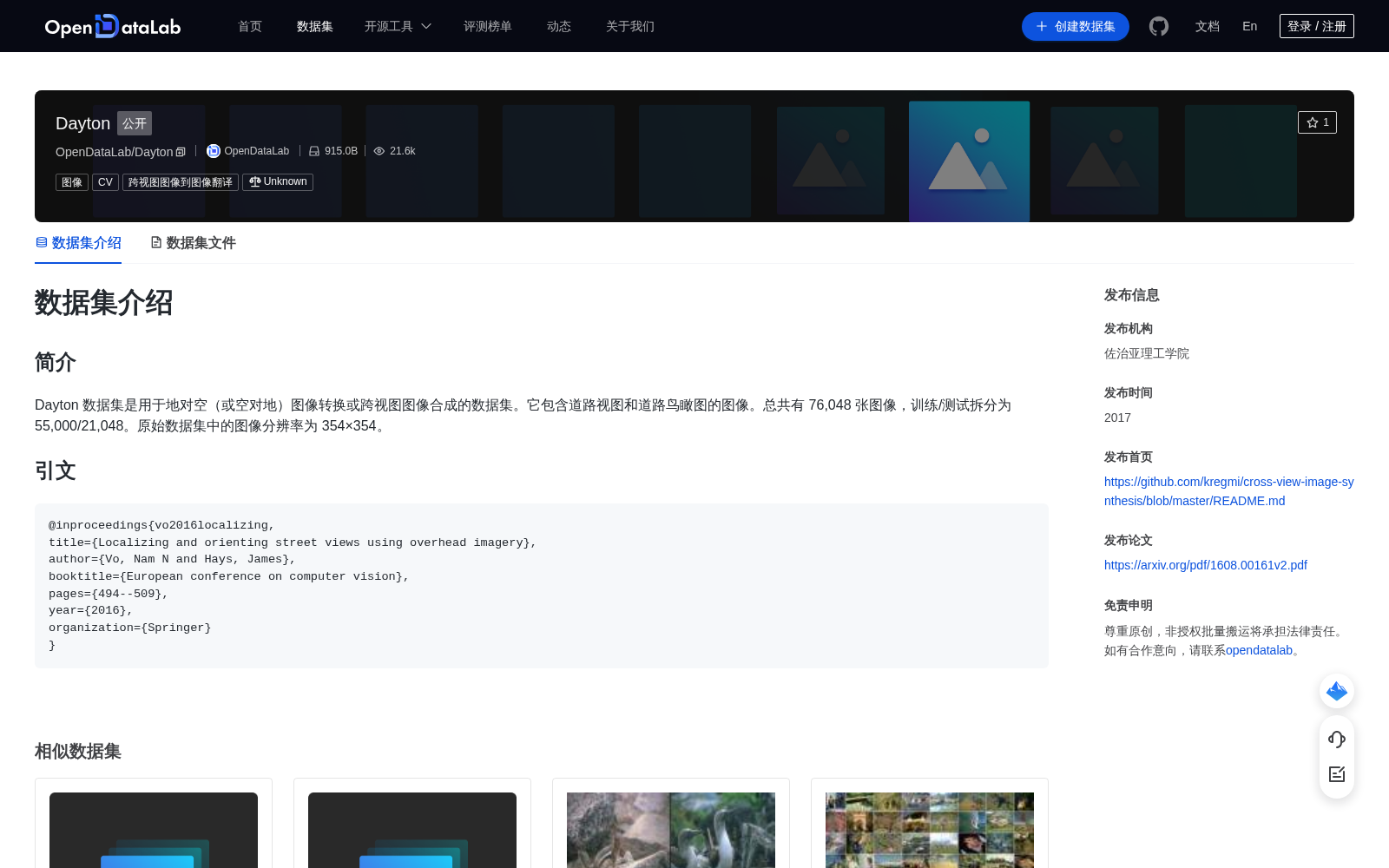Click the 915.0B dataset size icon
Screen dimensions: 1389x868
click(314, 151)
